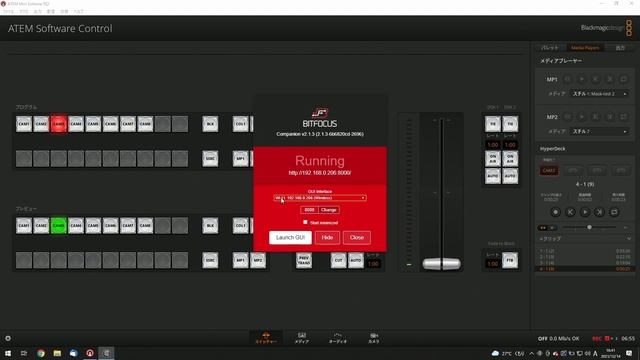Open the ATEM settings gear icon

coord(8,338)
